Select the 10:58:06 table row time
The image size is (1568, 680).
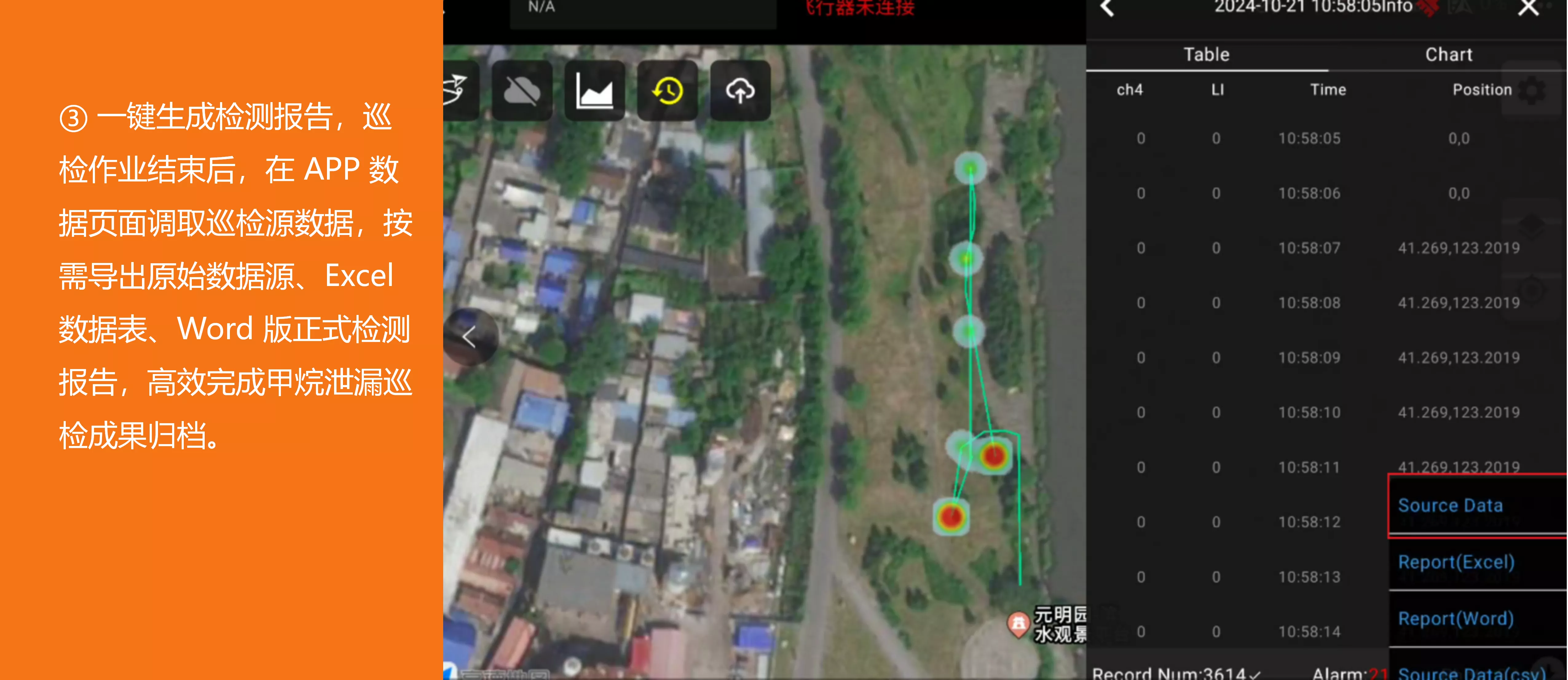(1309, 194)
